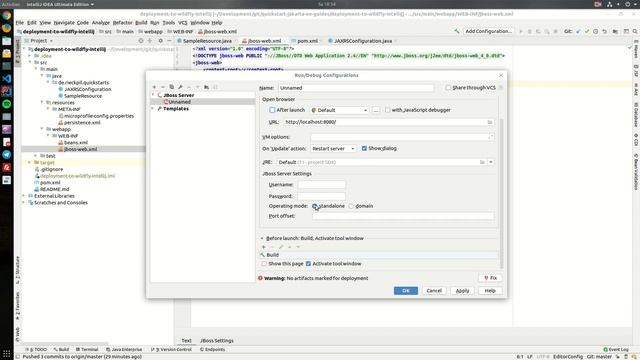Update project with Git blue arrow
Image resolution: width=640 pixels, height=360 pixels.
pos(578,31)
